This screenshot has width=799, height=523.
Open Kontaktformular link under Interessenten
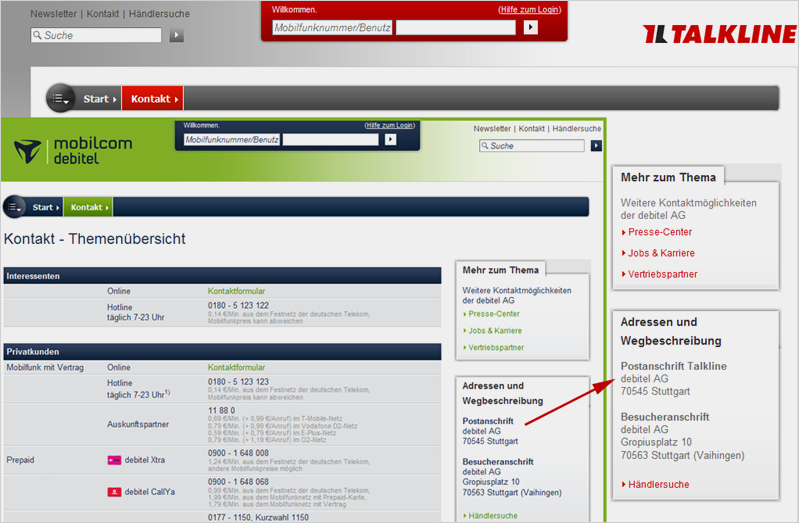236,291
